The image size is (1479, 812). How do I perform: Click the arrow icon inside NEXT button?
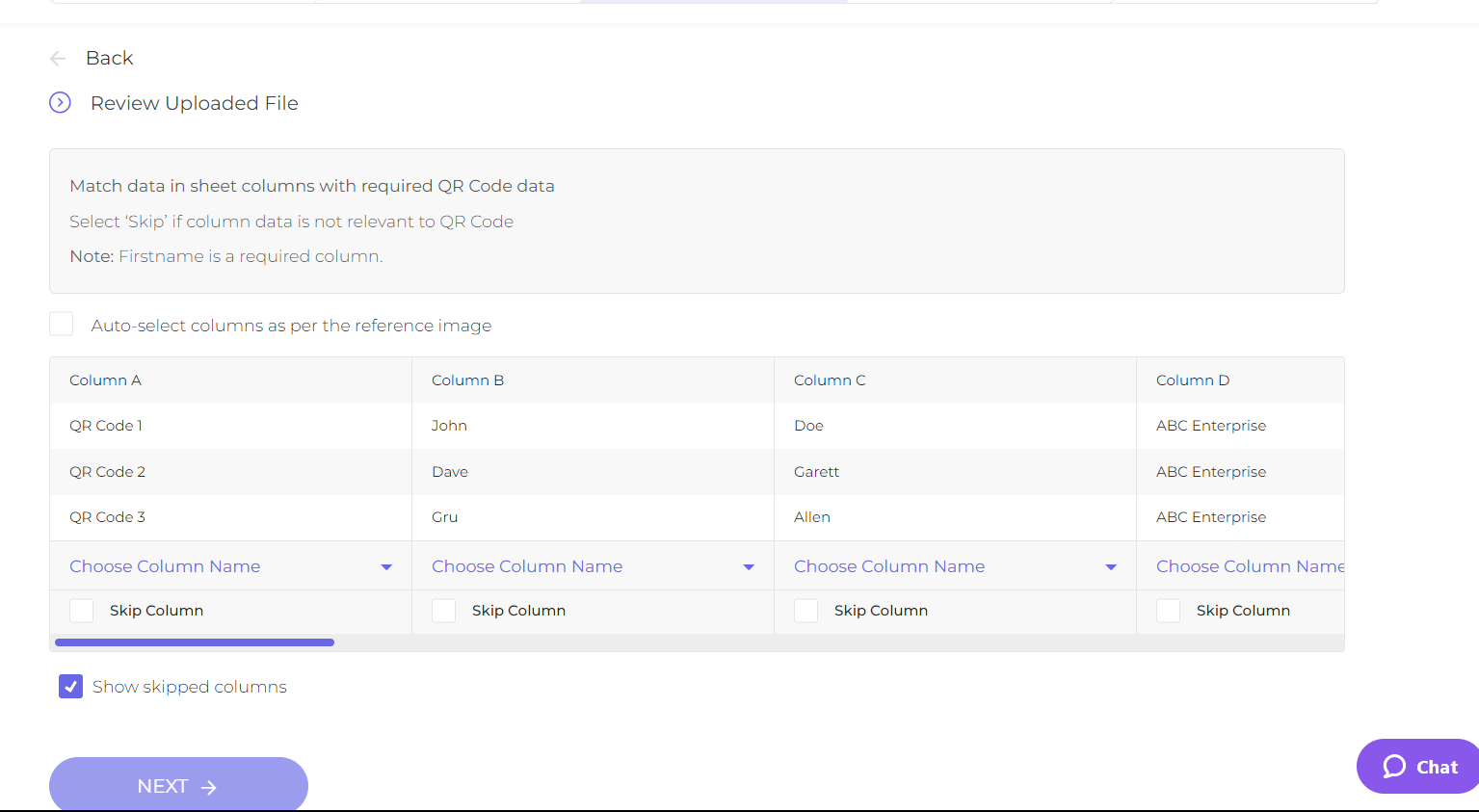pyautogui.click(x=208, y=786)
